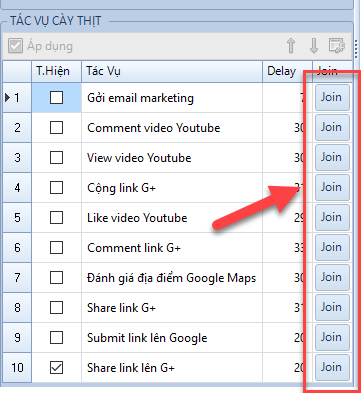This screenshot has width=361, height=393.
Task: Click row header number 9
Action: click(x=17, y=338)
